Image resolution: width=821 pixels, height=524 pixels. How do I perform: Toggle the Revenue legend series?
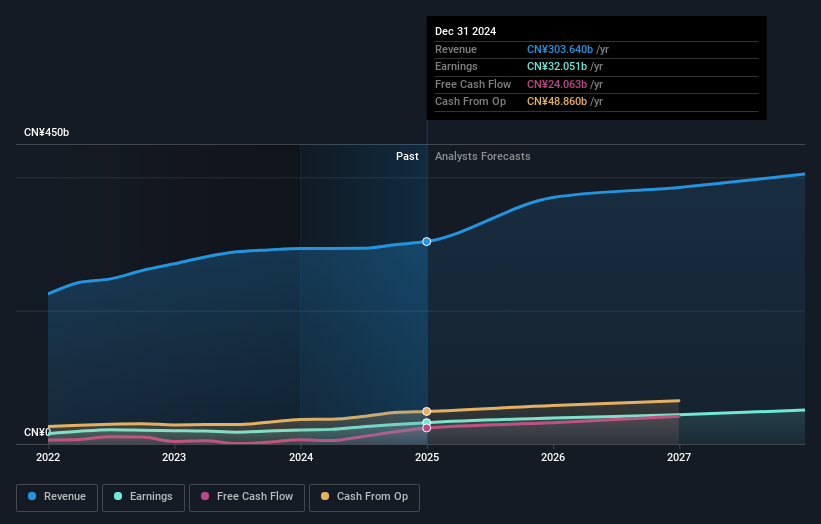(57, 497)
